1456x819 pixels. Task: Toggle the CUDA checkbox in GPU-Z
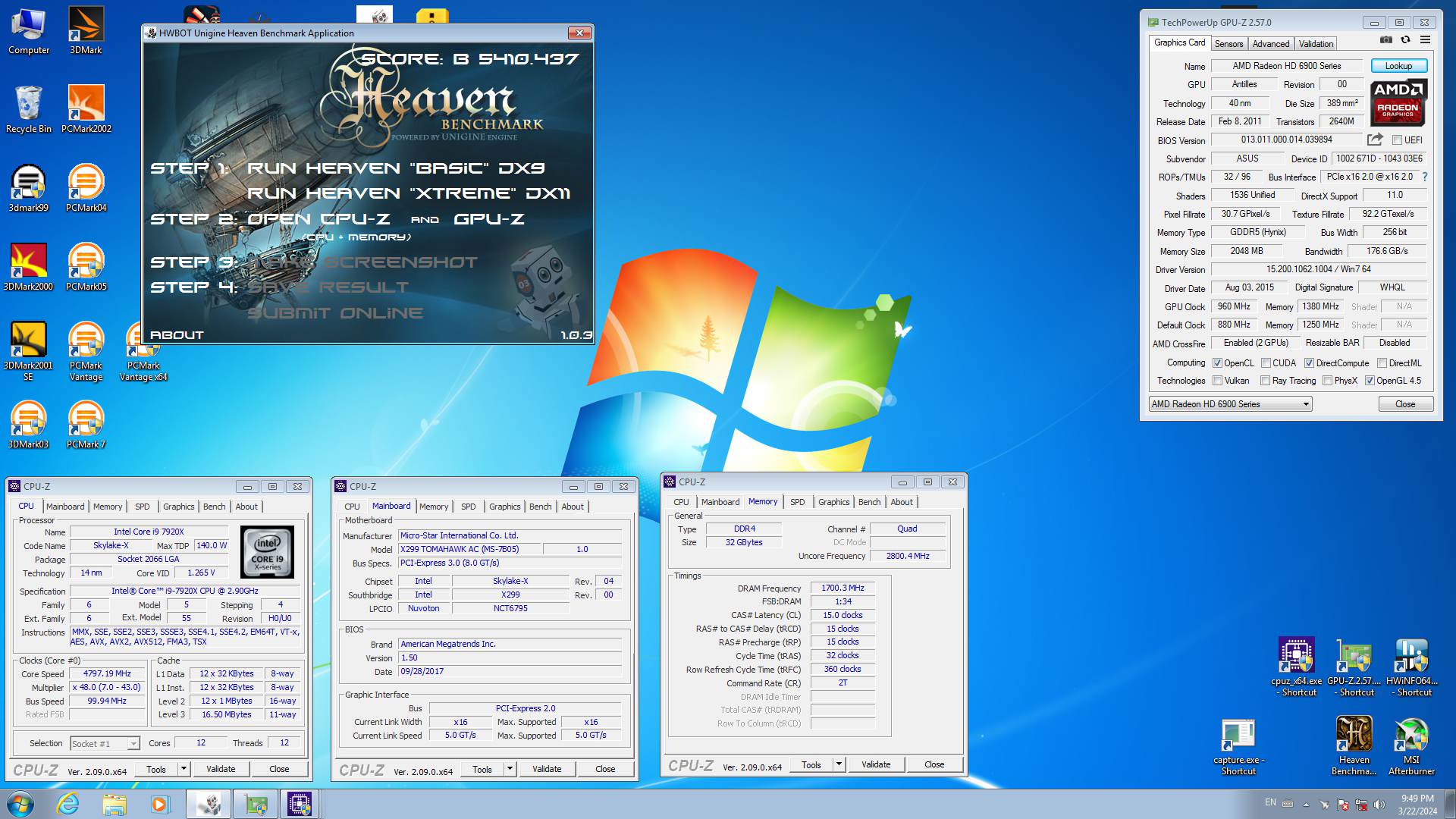1266,363
